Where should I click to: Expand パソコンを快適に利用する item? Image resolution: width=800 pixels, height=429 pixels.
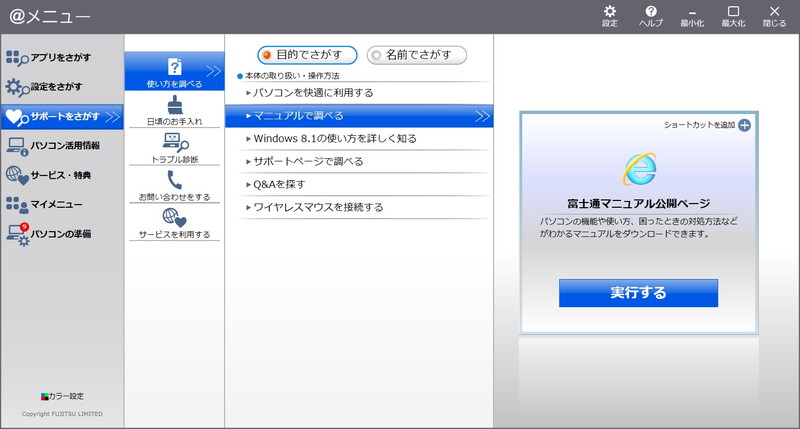[313, 93]
